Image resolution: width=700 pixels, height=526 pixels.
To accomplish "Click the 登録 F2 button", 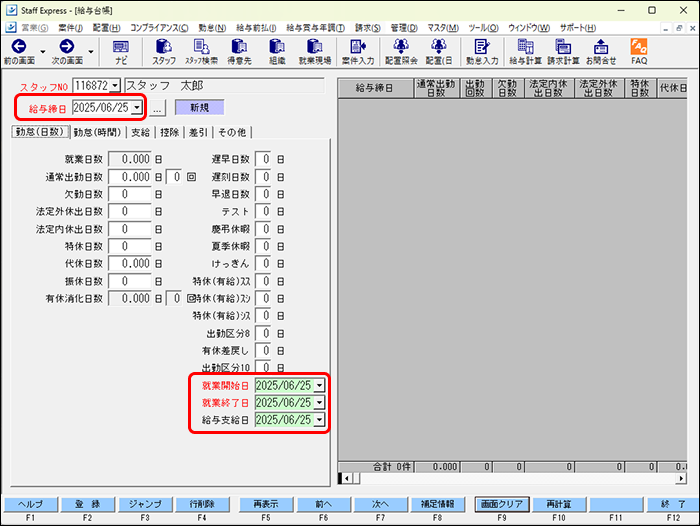I will point(88,504).
